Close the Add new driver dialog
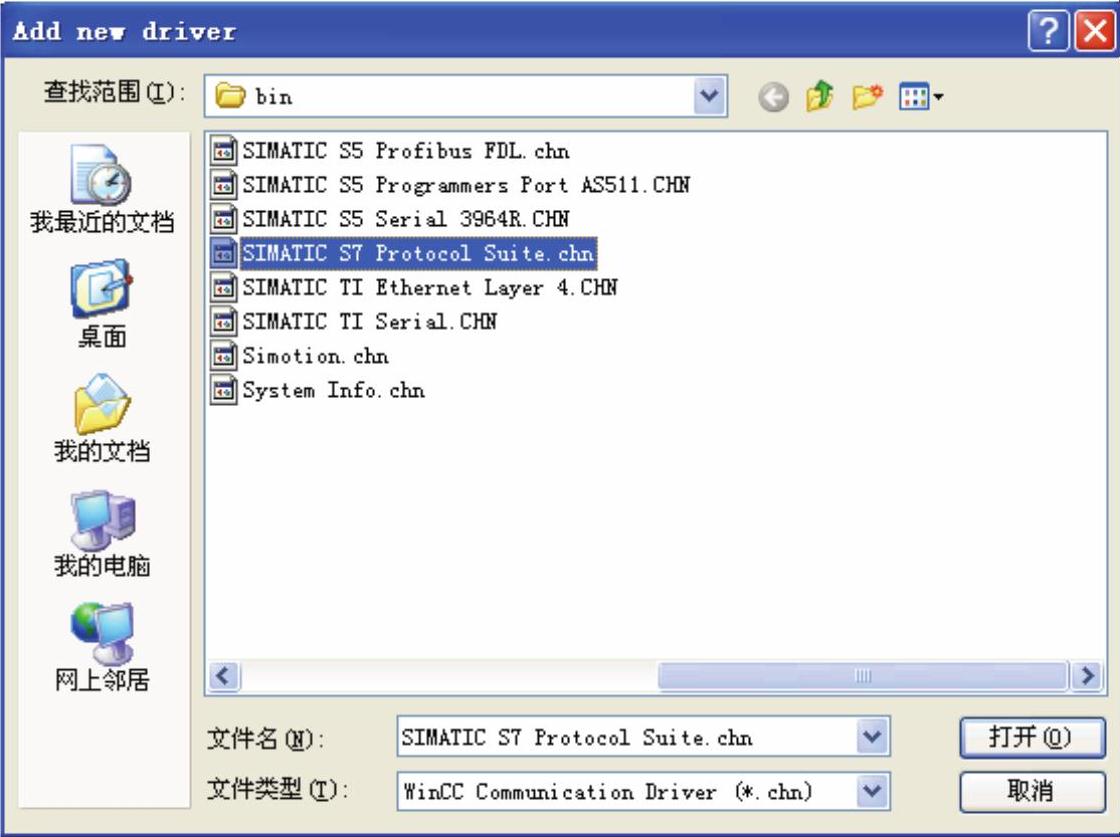The height and width of the screenshot is (837, 1120). coord(1094,31)
